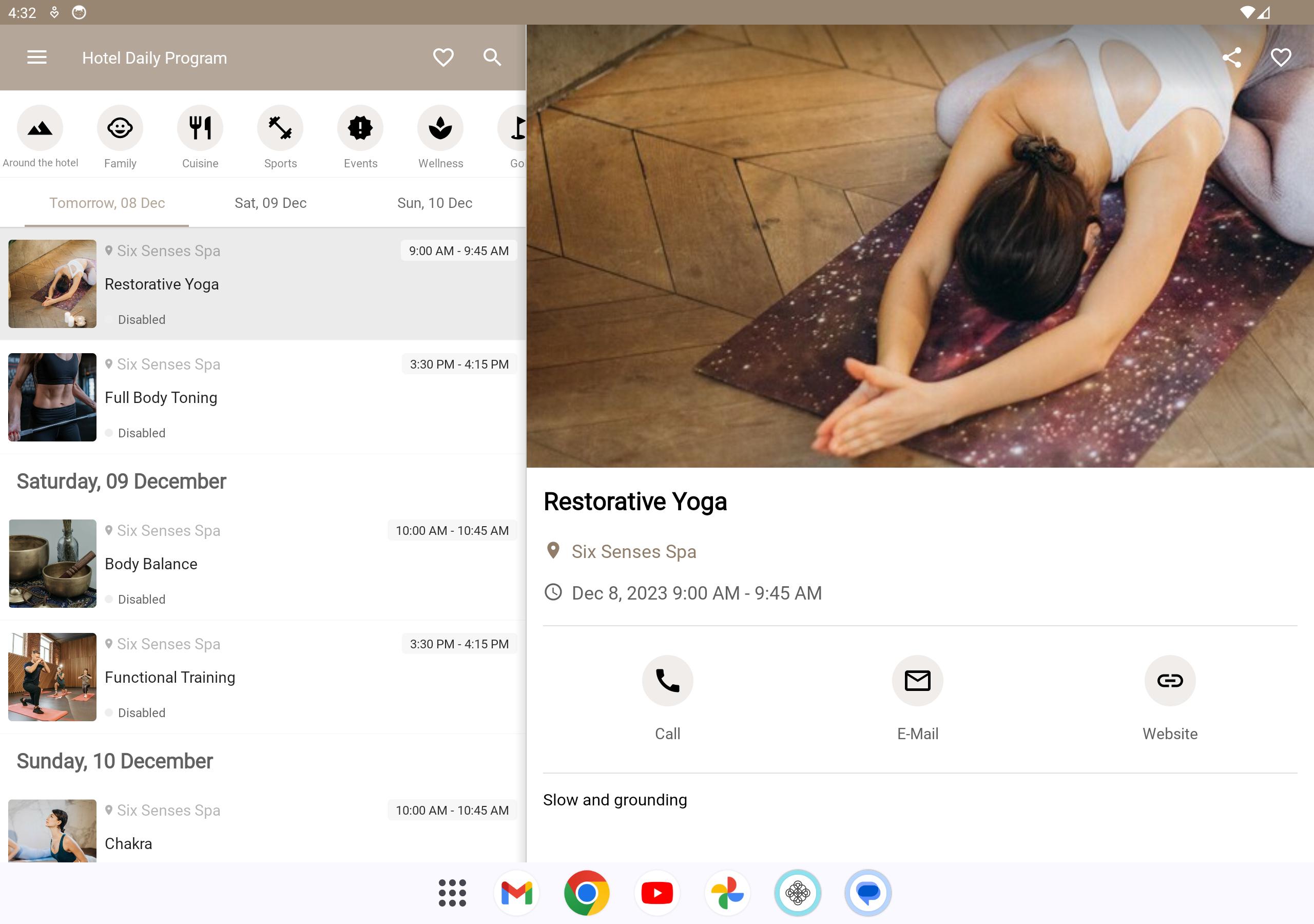Tap Disabled status under Functional Training
The width and height of the screenshot is (1314, 924).
tap(141, 713)
